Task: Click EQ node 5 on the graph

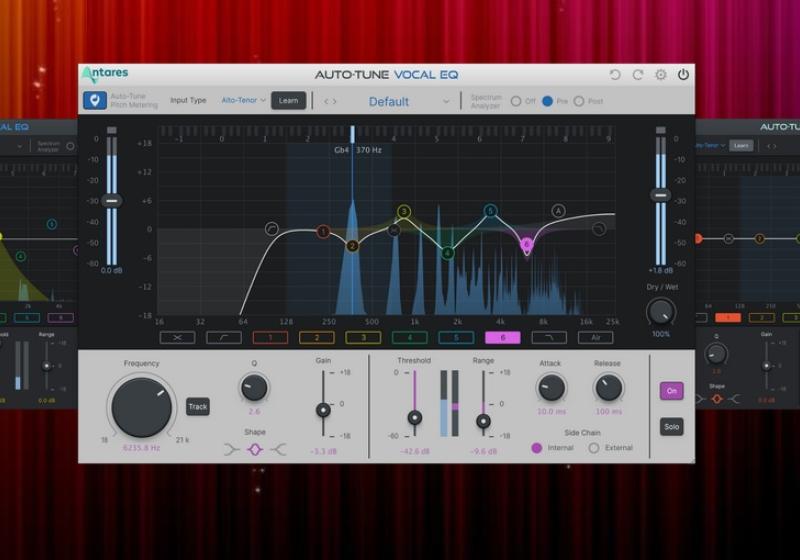Action: tap(491, 211)
